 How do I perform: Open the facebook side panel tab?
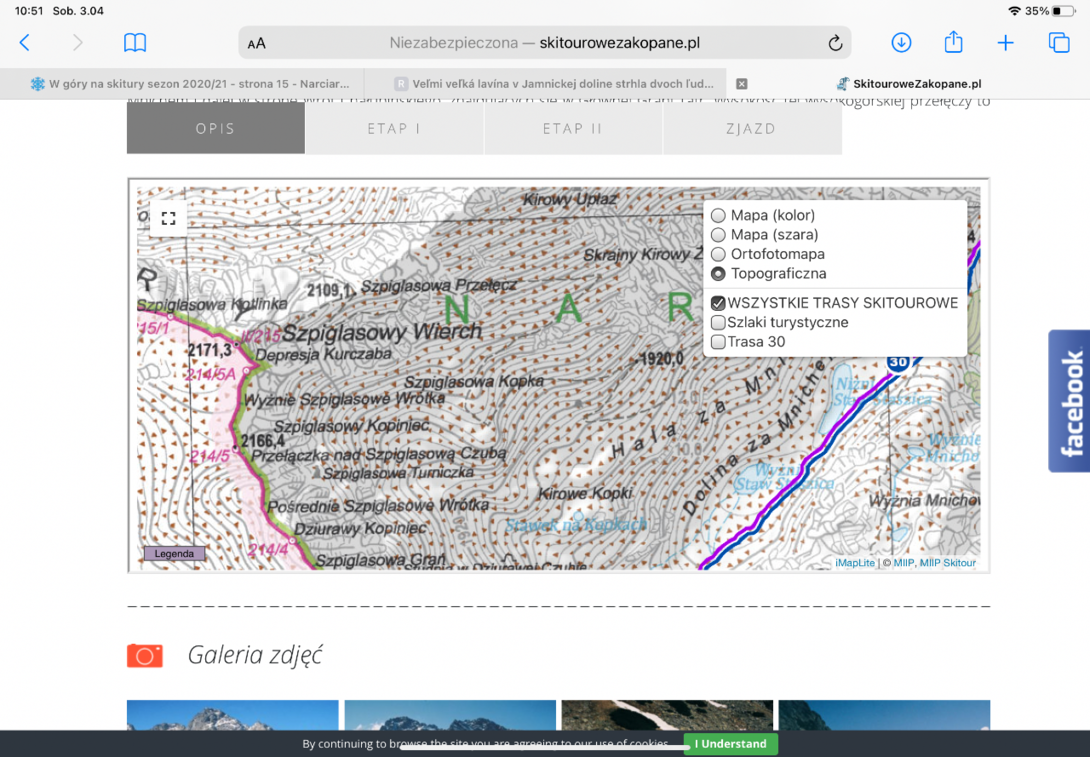point(1069,401)
